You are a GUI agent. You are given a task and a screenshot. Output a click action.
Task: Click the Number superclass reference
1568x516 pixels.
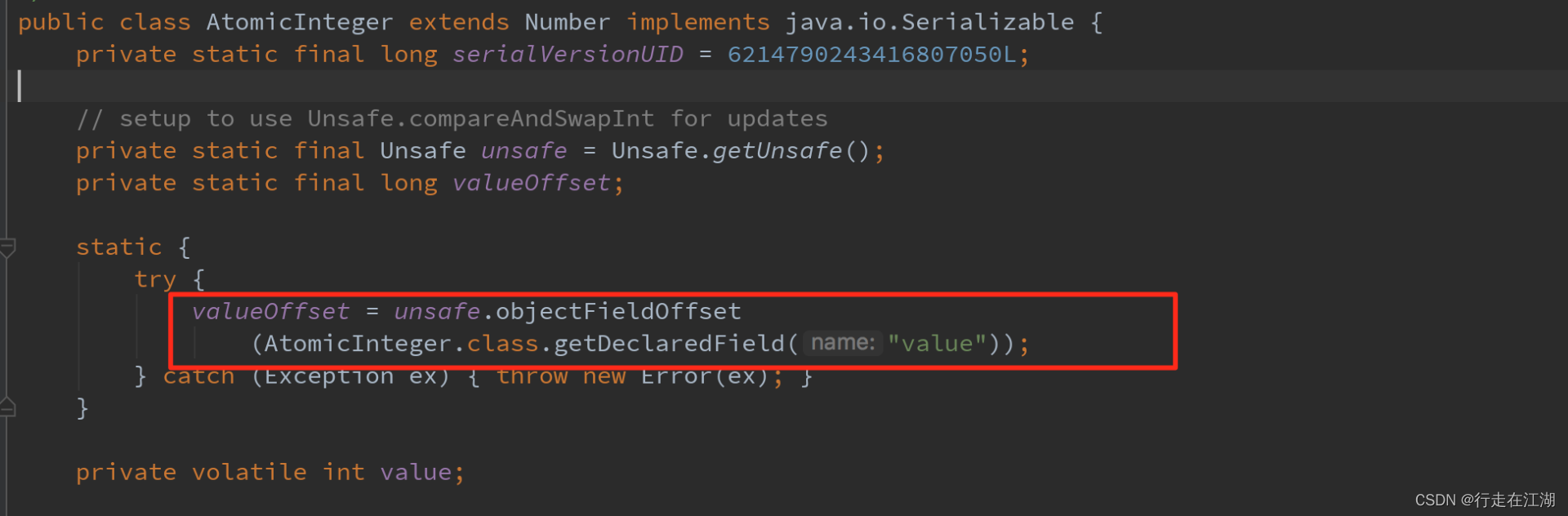coord(567,22)
